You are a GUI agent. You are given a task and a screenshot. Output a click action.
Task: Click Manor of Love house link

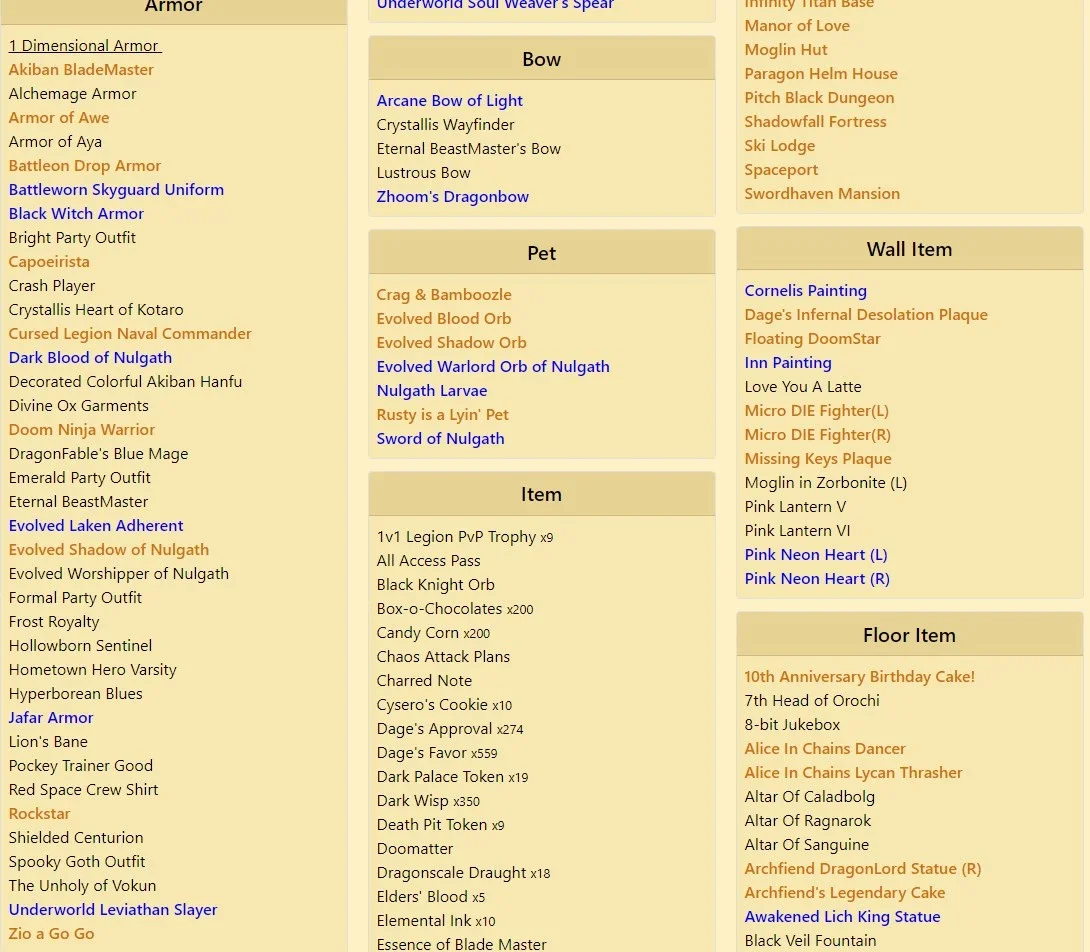coord(797,26)
